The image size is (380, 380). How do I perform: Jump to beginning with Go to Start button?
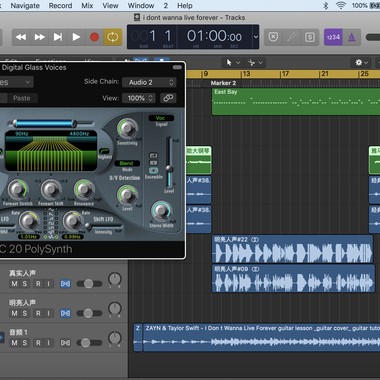(58, 37)
